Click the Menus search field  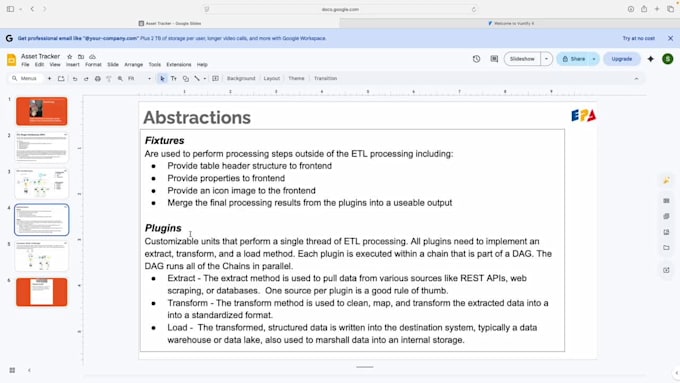(x=26, y=79)
